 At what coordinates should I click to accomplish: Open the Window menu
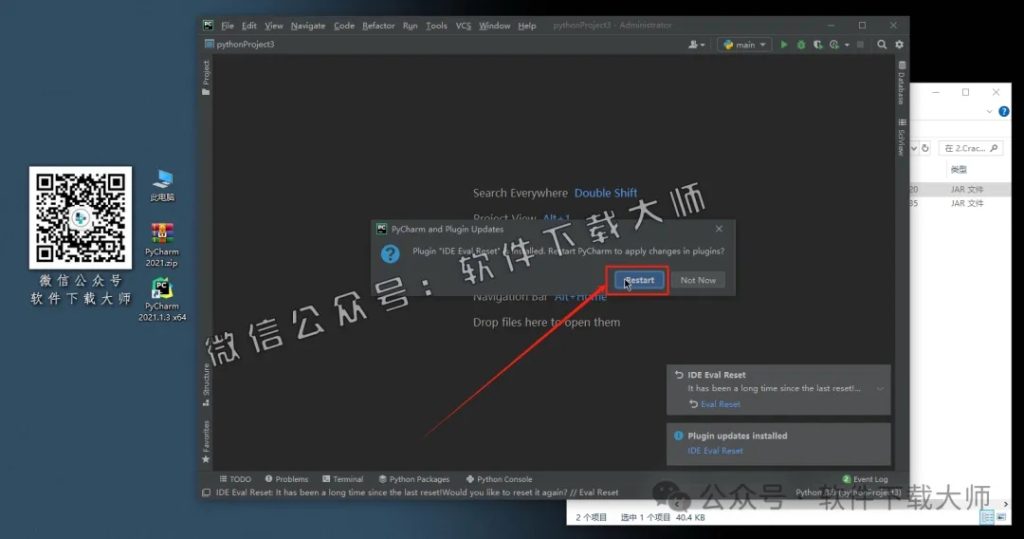tap(494, 25)
